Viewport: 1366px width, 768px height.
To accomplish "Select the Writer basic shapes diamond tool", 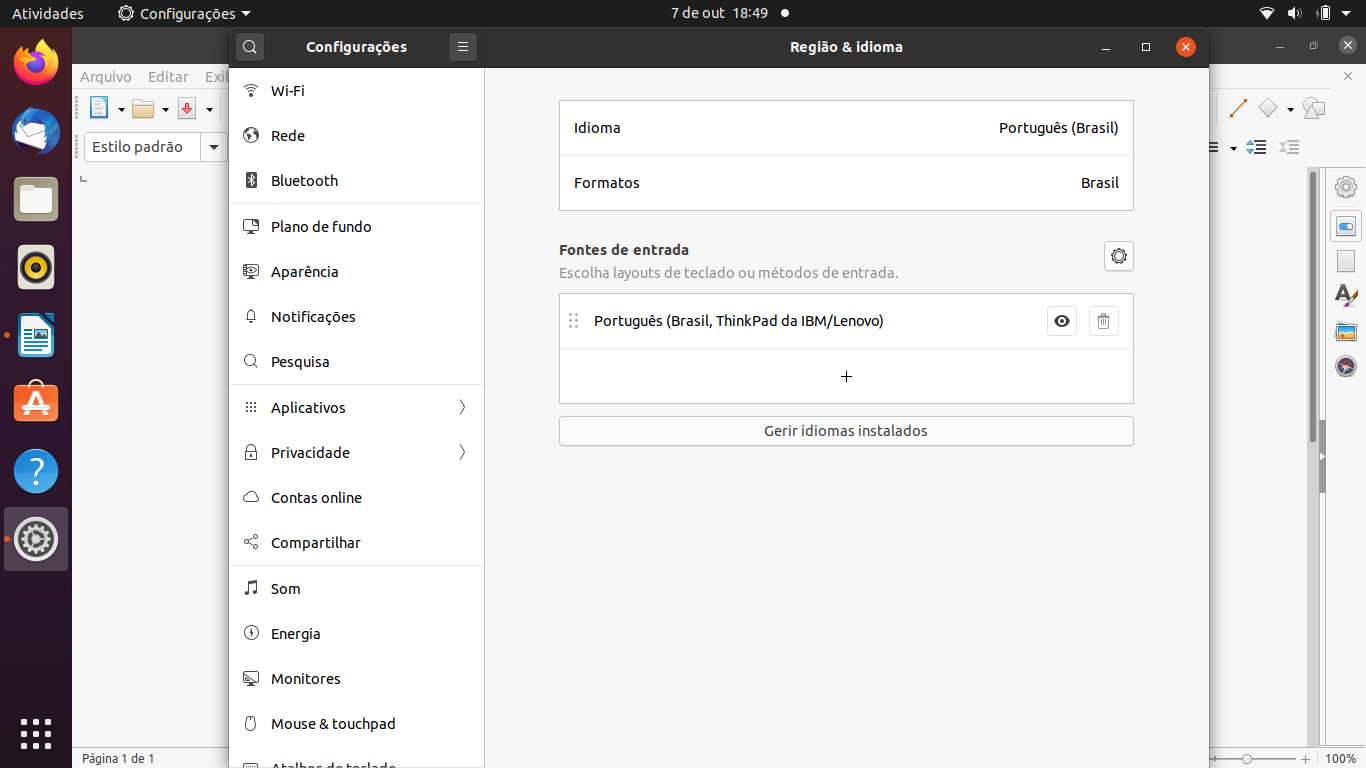I will coord(1268,108).
